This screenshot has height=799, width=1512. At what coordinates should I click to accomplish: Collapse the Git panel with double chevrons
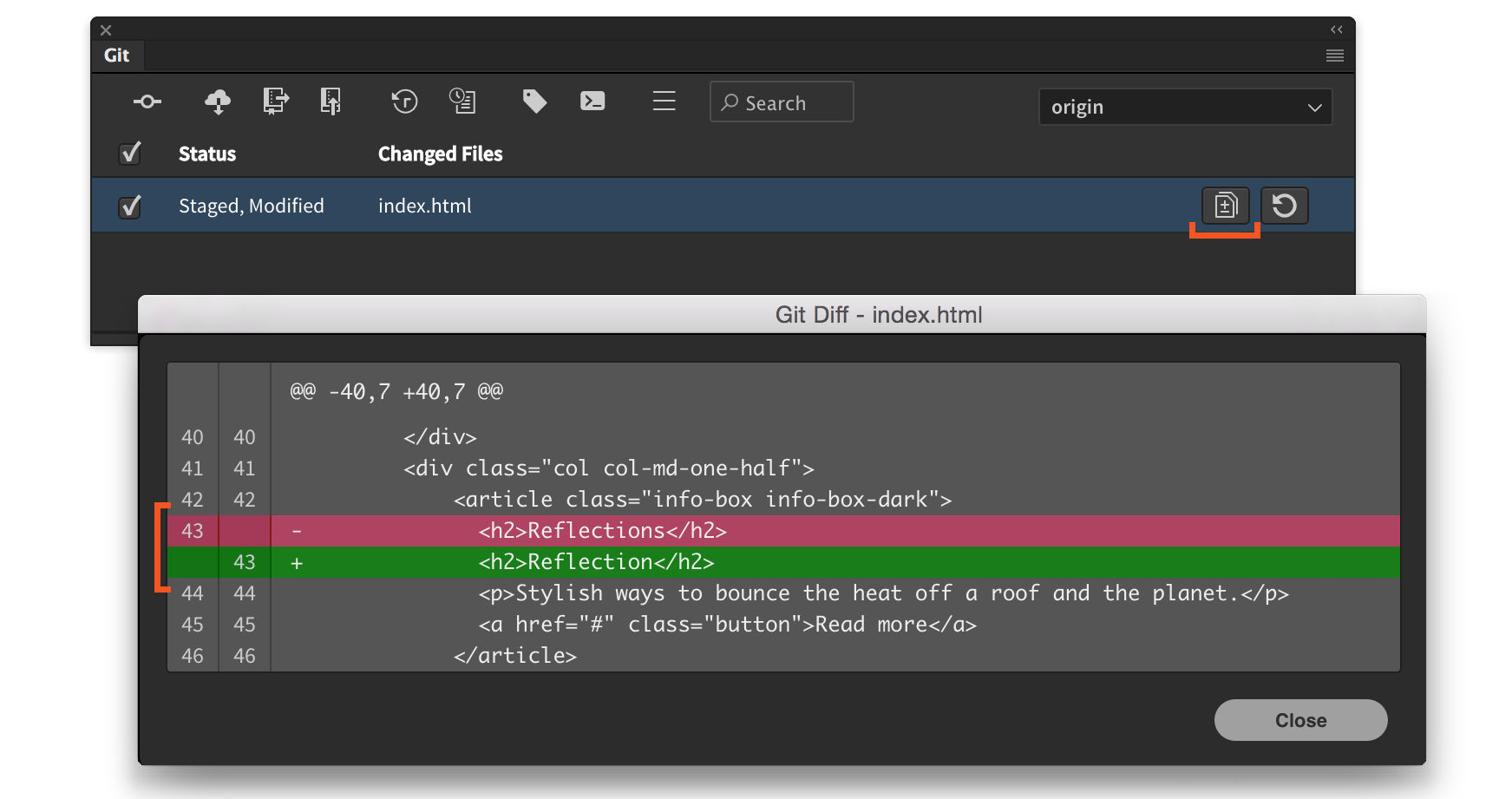[x=1337, y=29]
